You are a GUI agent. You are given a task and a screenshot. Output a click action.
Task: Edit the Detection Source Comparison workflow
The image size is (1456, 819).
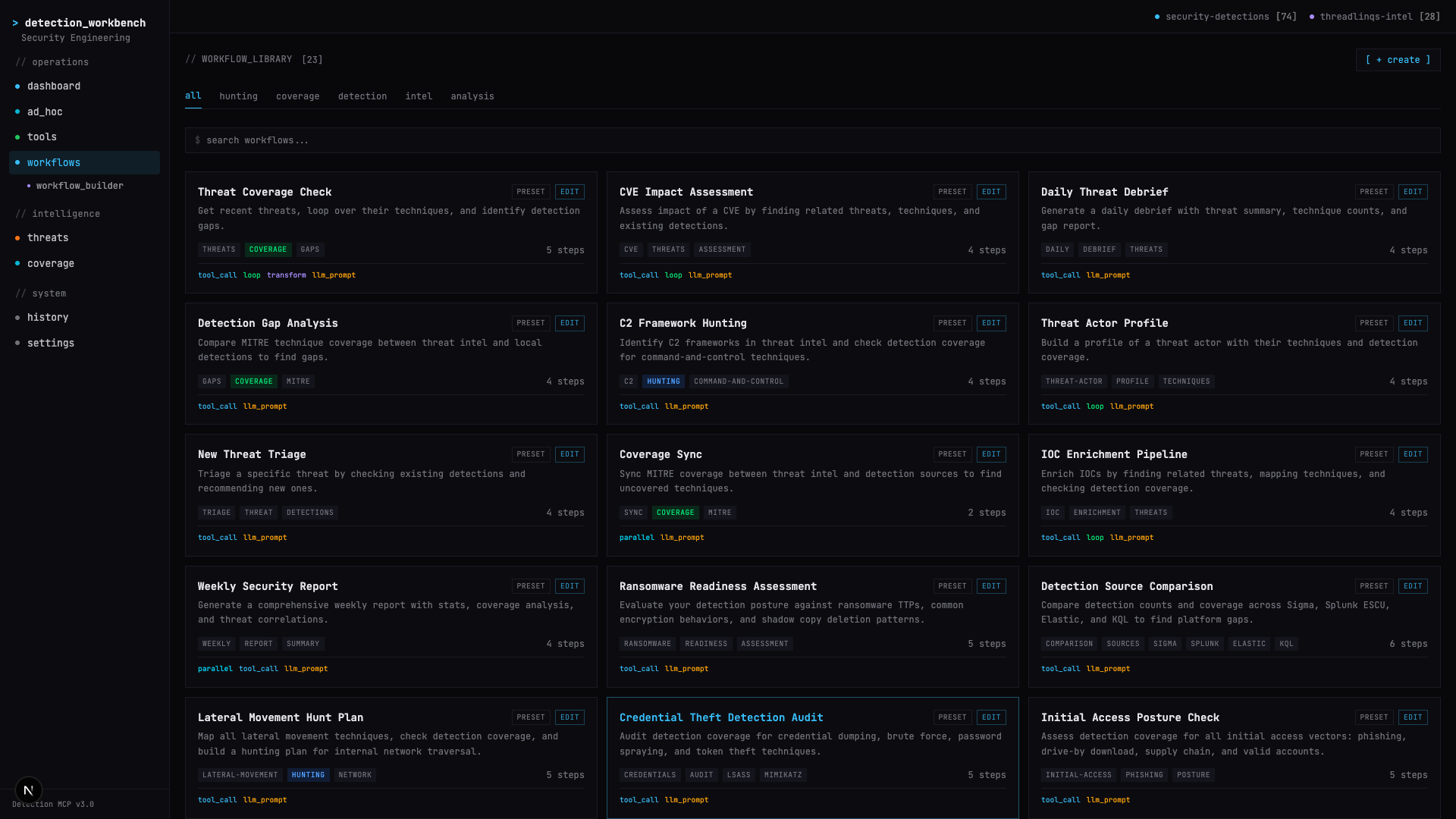tap(1413, 586)
